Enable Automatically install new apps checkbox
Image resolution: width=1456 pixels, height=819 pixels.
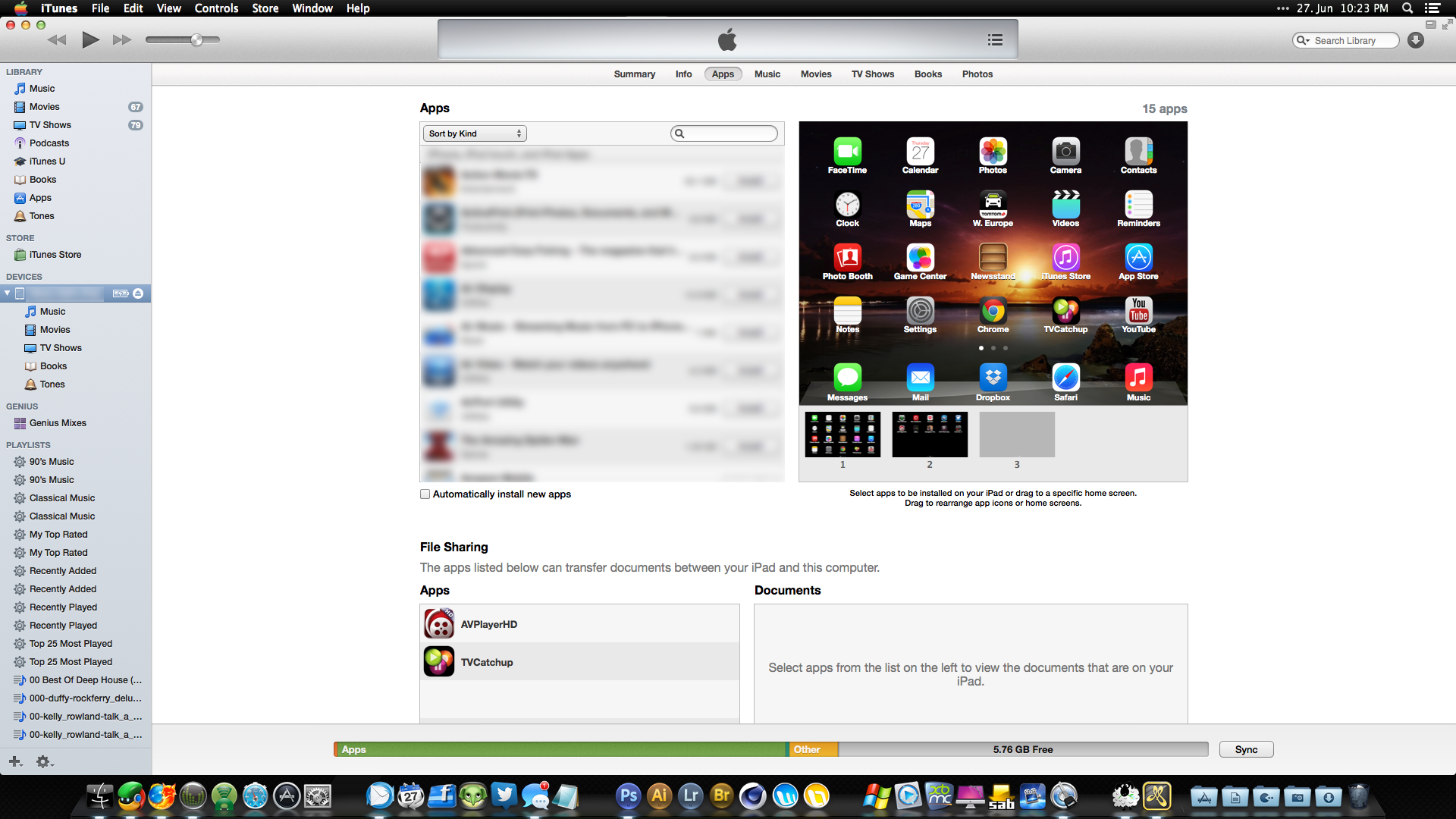click(x=425, y=494)
